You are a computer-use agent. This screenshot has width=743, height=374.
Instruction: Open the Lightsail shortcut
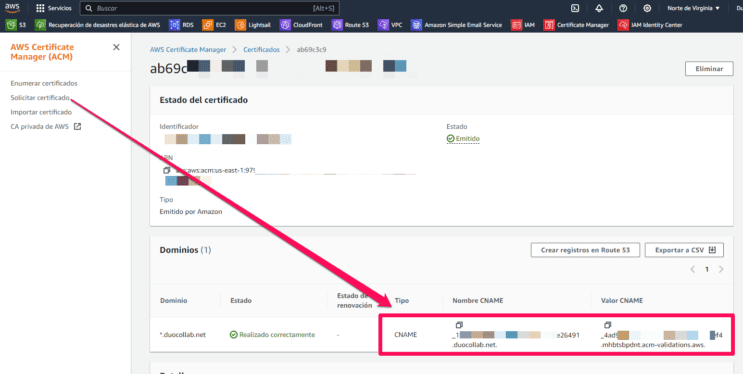pos(254,25)
